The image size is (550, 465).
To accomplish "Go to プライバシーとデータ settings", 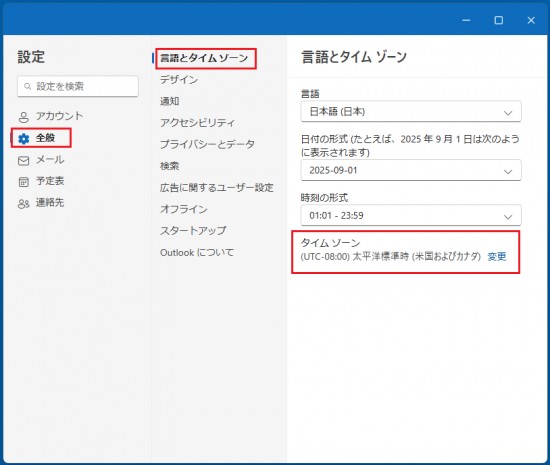I will tap(207, 144).
